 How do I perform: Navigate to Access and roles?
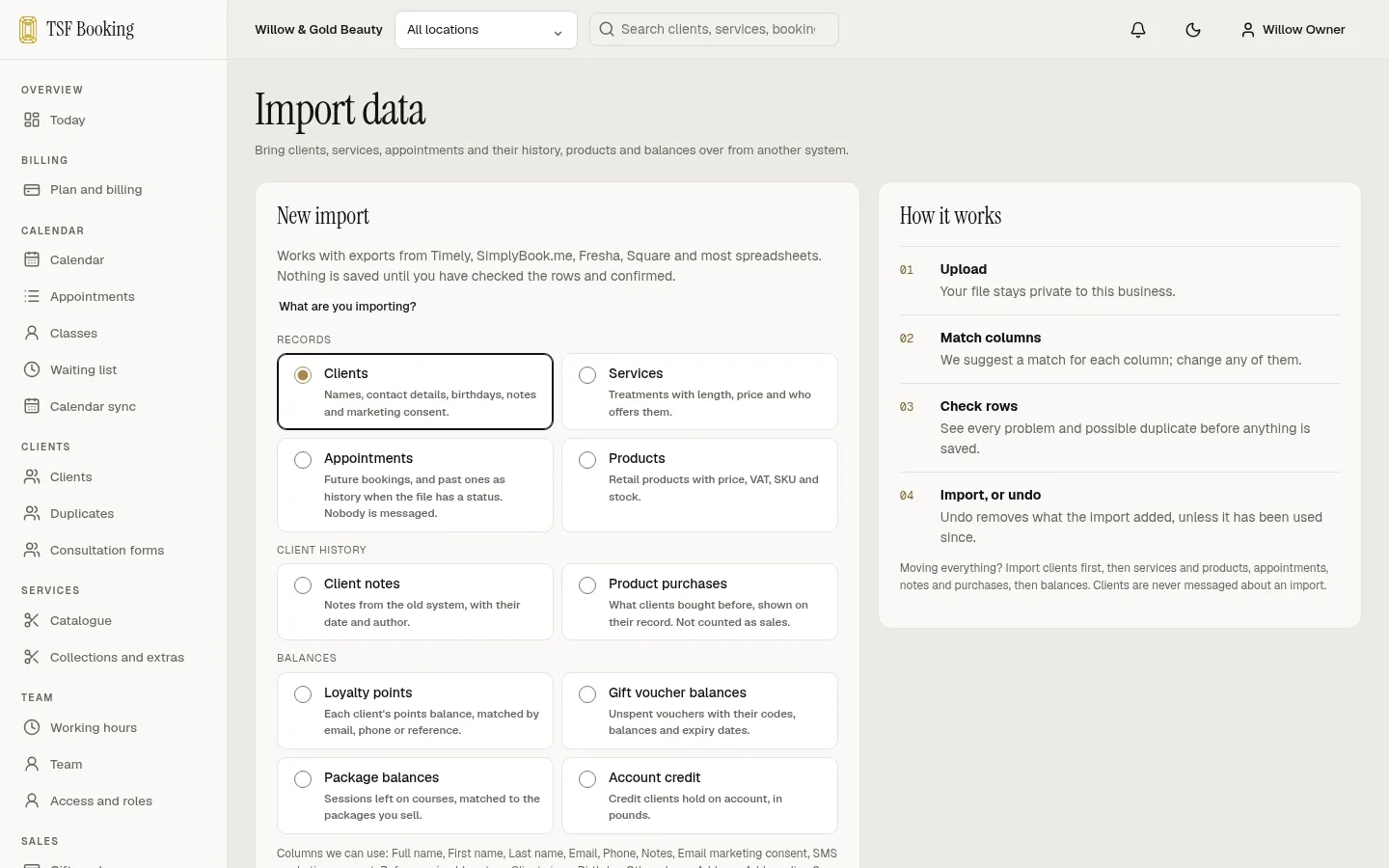tap(101, 800)
